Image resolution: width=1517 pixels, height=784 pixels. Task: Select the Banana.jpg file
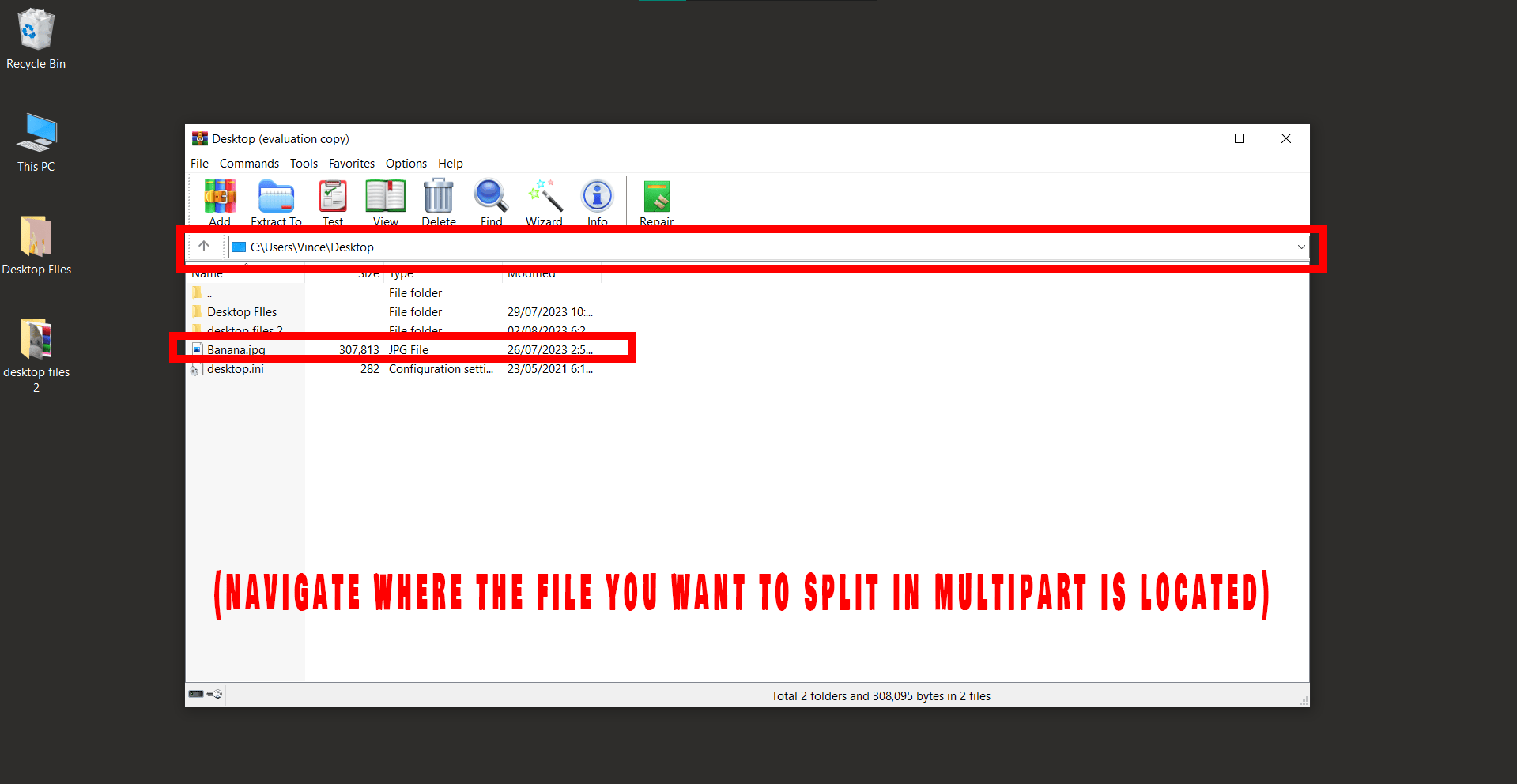point(236,349)
